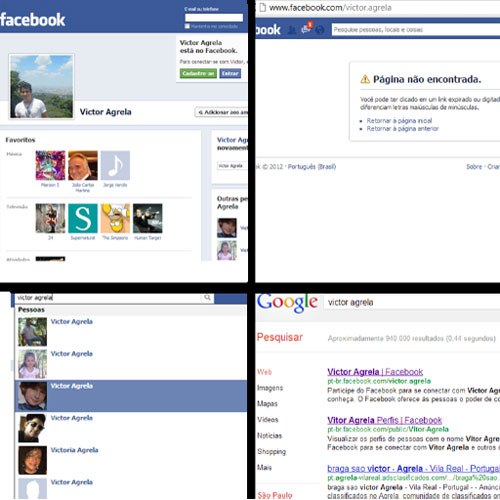
Task: Click the victor agrela Facebook search box
Action: (108, 298)
